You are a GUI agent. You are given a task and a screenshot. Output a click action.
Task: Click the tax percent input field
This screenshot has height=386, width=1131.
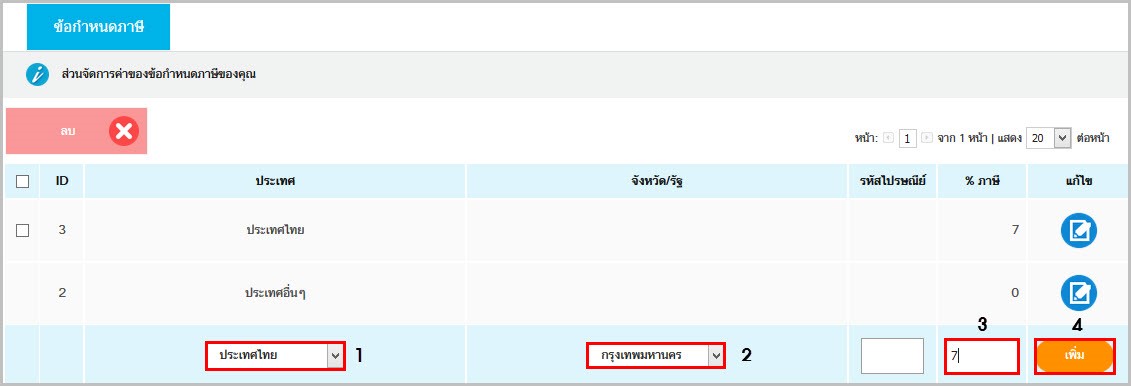click(x=981, y=356)
